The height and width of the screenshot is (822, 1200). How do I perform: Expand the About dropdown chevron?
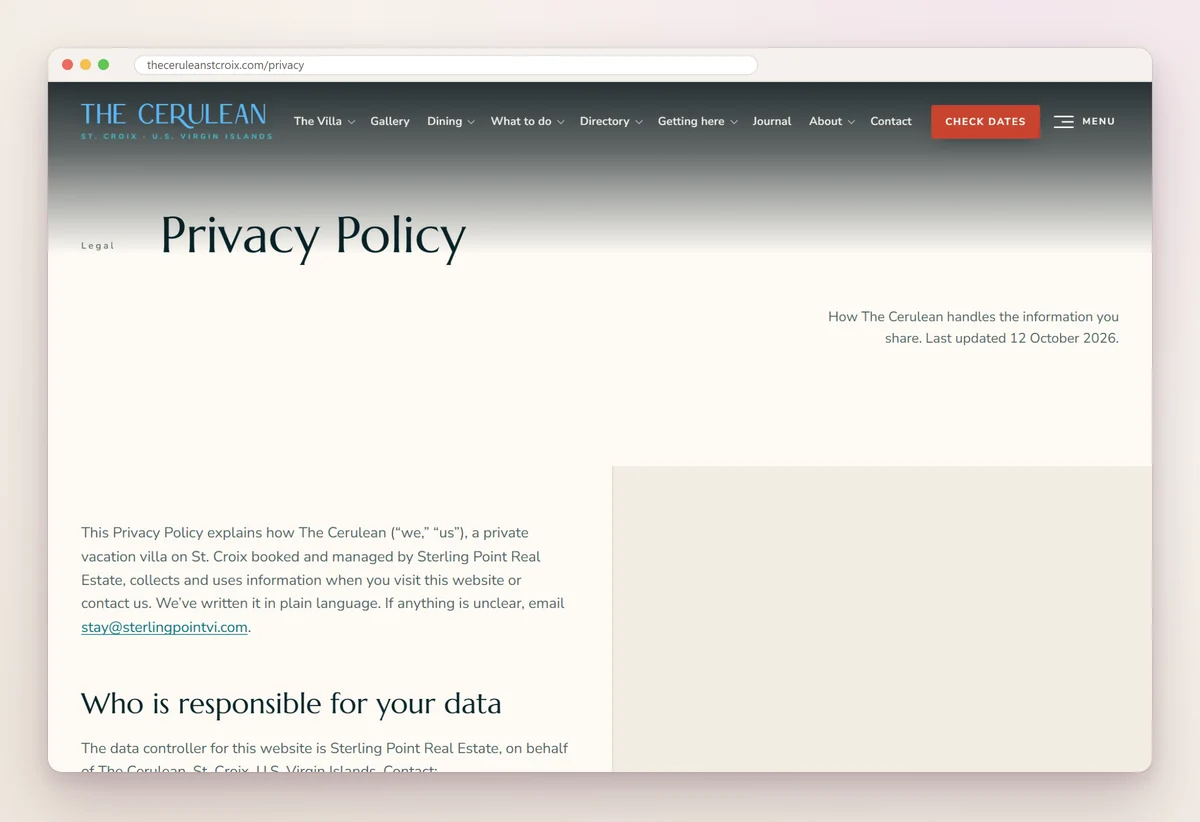pyautogui.click(x=851, y=122)
